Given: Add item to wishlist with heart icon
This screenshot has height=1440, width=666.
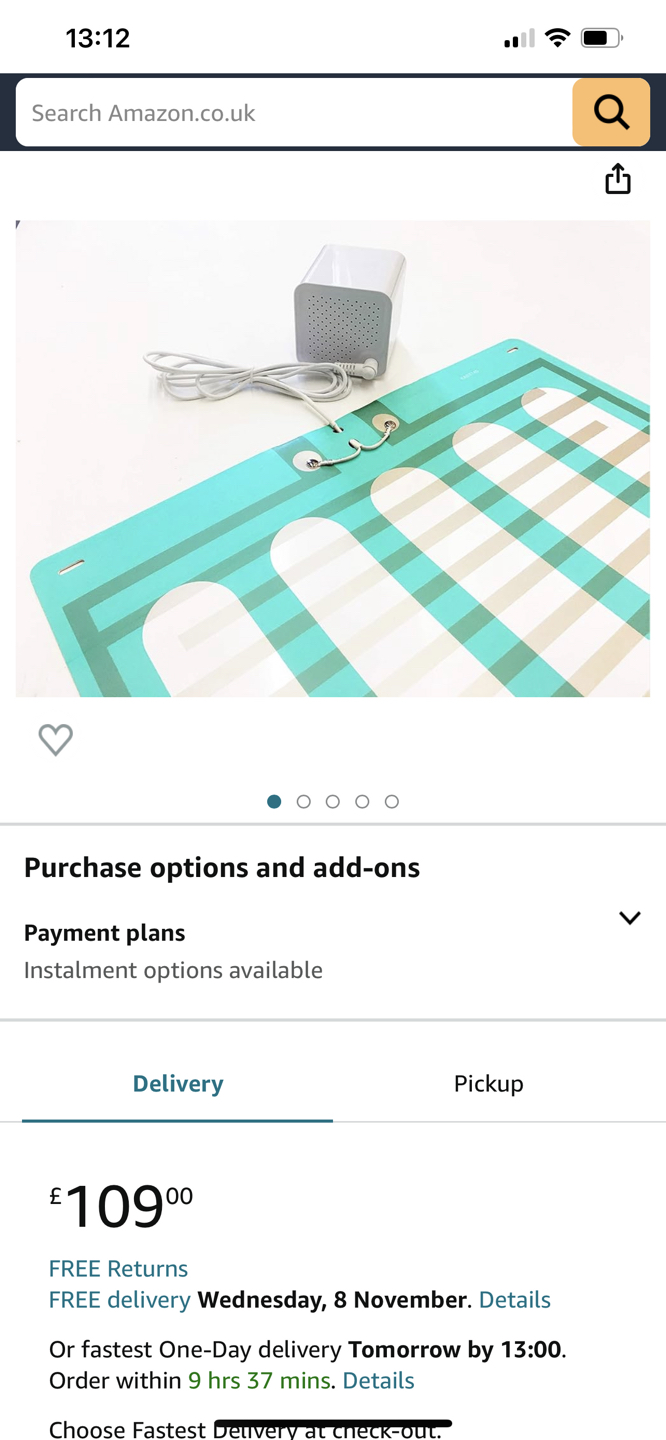Looking at the screenshot, I should (55, 740).
